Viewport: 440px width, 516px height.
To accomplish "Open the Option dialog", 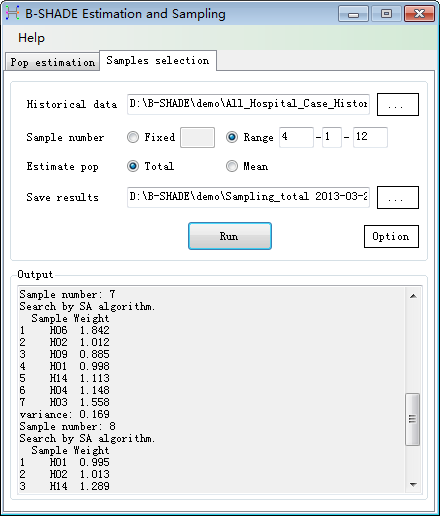I will pyautogui.click(x=391, y=236).
